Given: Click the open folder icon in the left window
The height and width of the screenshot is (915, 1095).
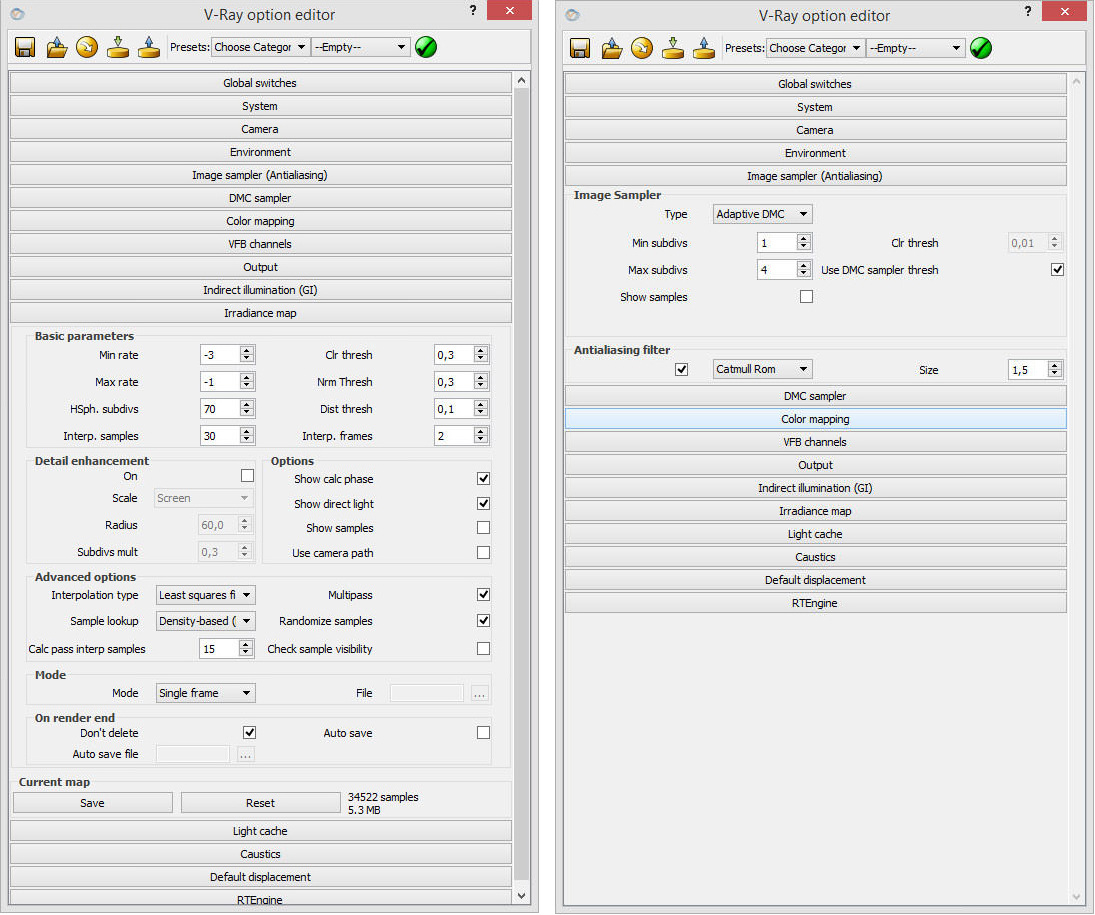Looking at the screenshot, I should [57, 47].
